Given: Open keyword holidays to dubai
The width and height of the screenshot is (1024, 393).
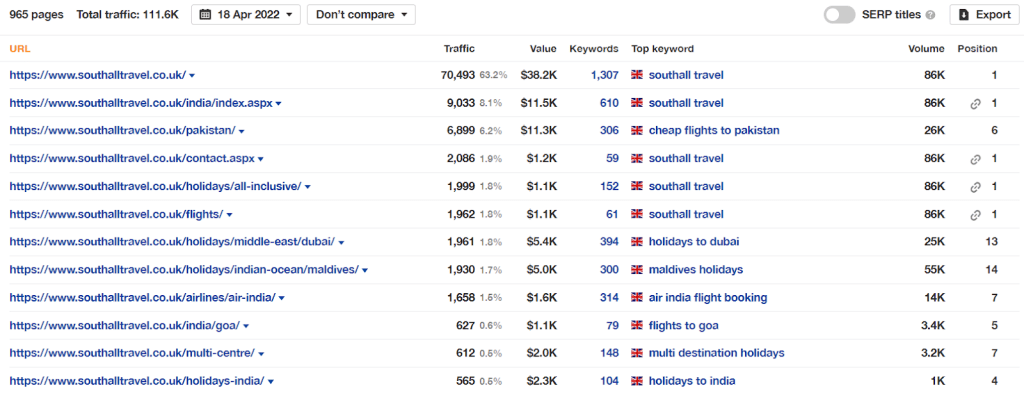Looking at the screenshot, I should 694,242.
